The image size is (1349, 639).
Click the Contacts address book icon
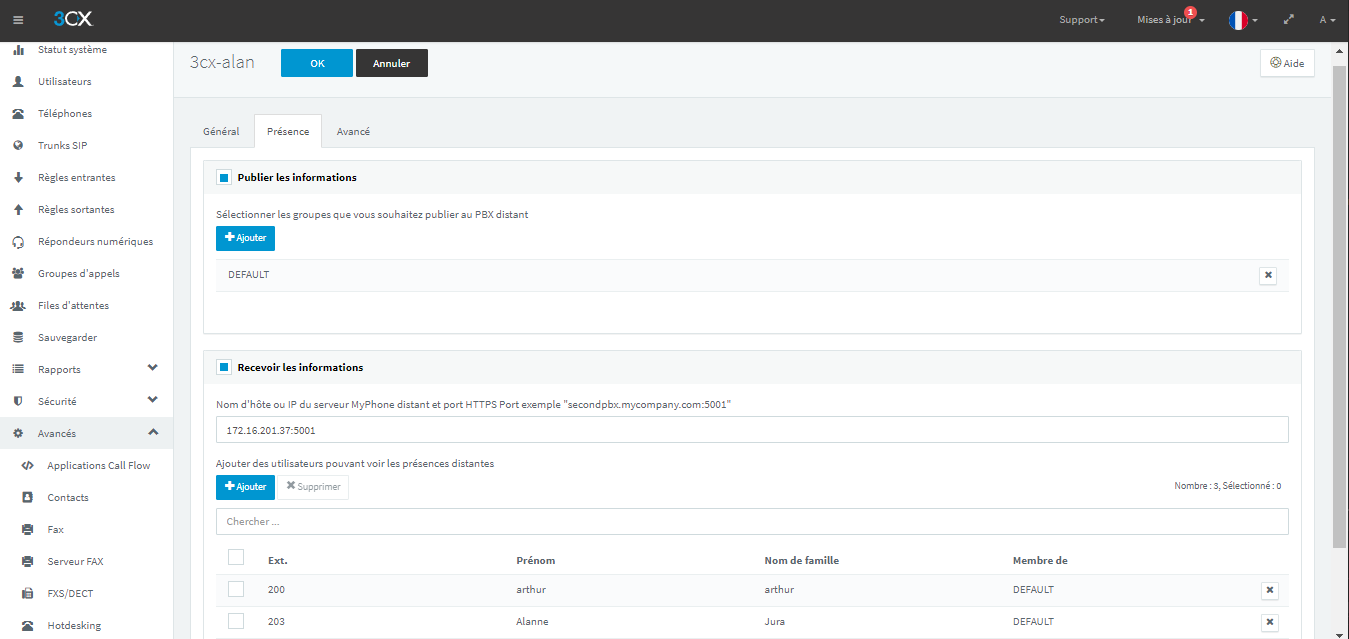tap(28, 498)
